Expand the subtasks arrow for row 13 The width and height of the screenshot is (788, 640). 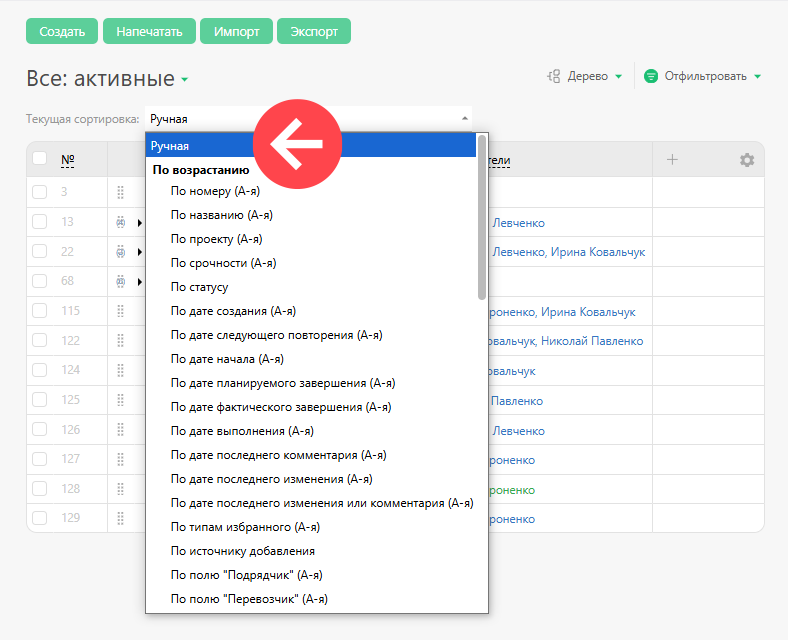click(x=140, y=223)
